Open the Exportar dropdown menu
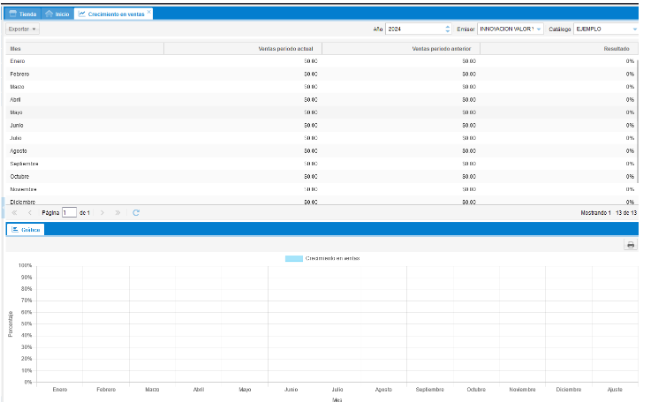The width and height of the screenshot is (645, 402). (x=22, y=29)
